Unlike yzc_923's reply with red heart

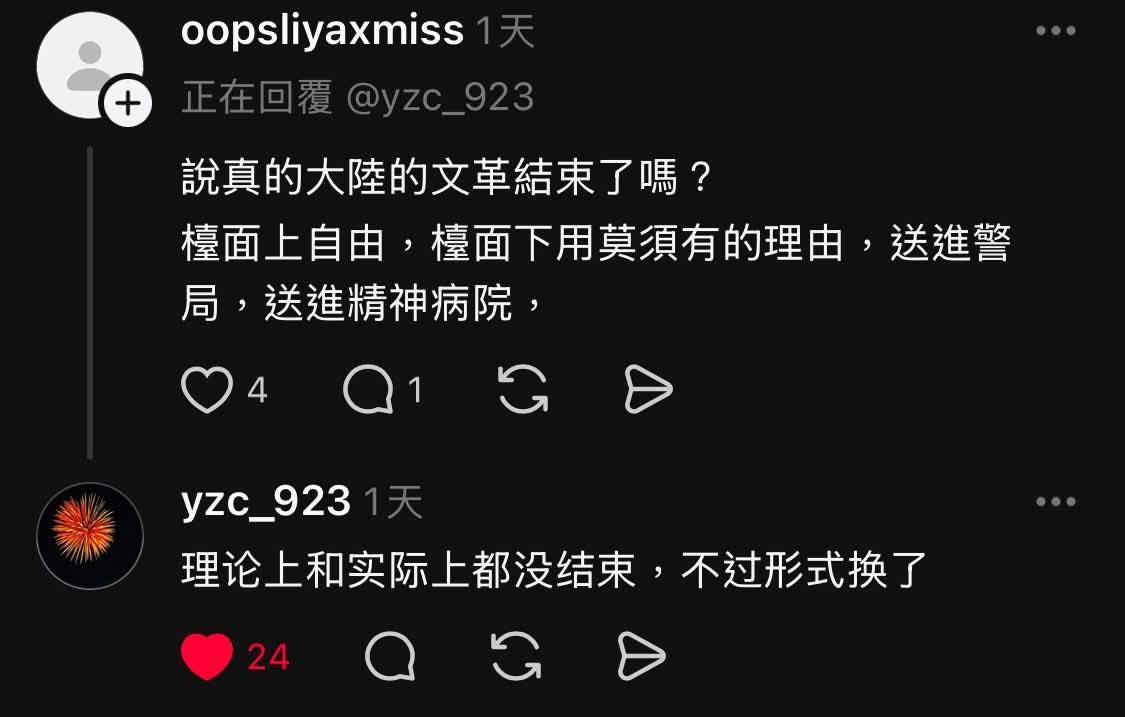click(x=207, y=657)
